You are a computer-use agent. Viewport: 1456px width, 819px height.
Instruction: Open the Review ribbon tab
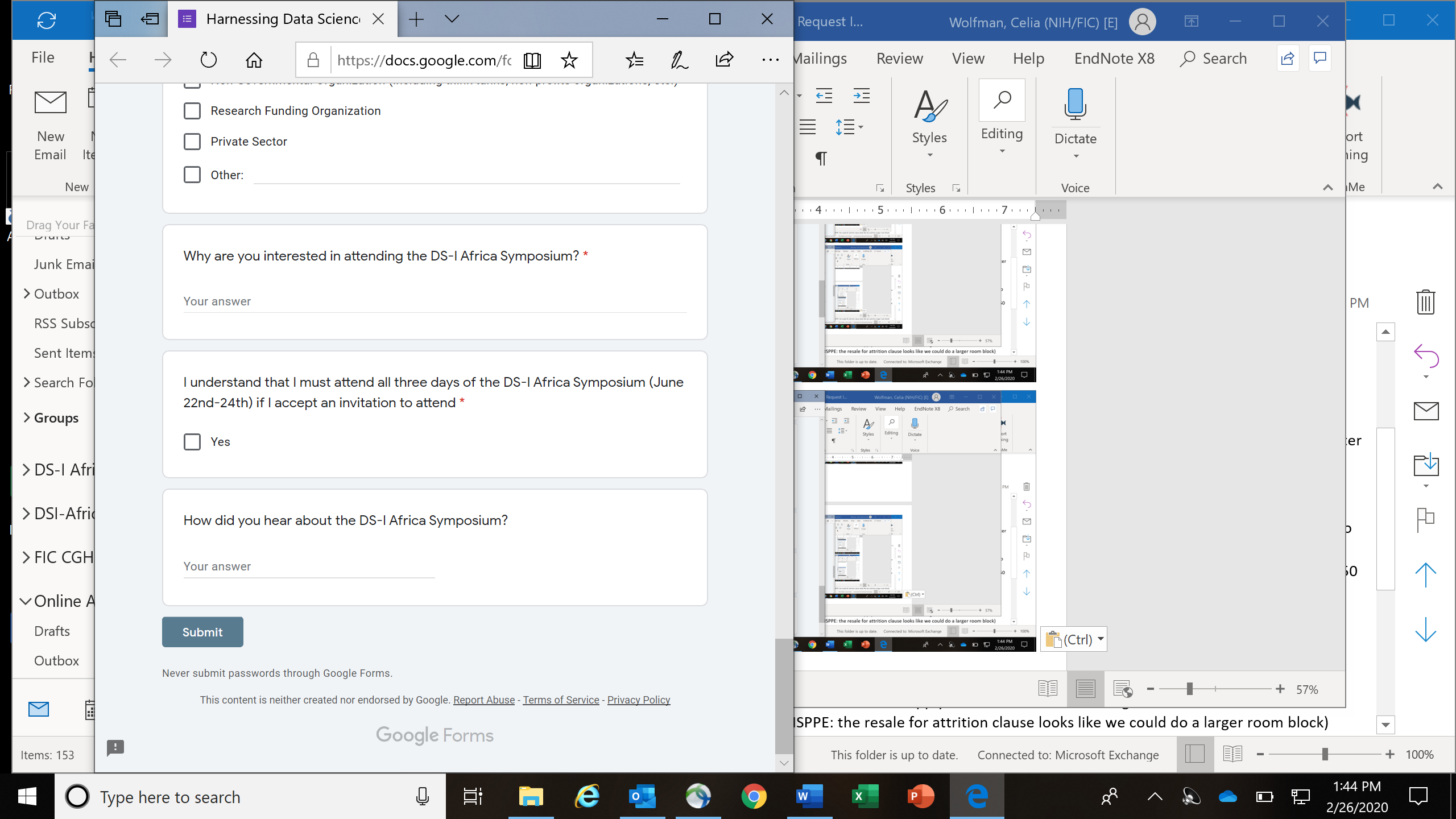pyautogui.click(x=899, y=59)
